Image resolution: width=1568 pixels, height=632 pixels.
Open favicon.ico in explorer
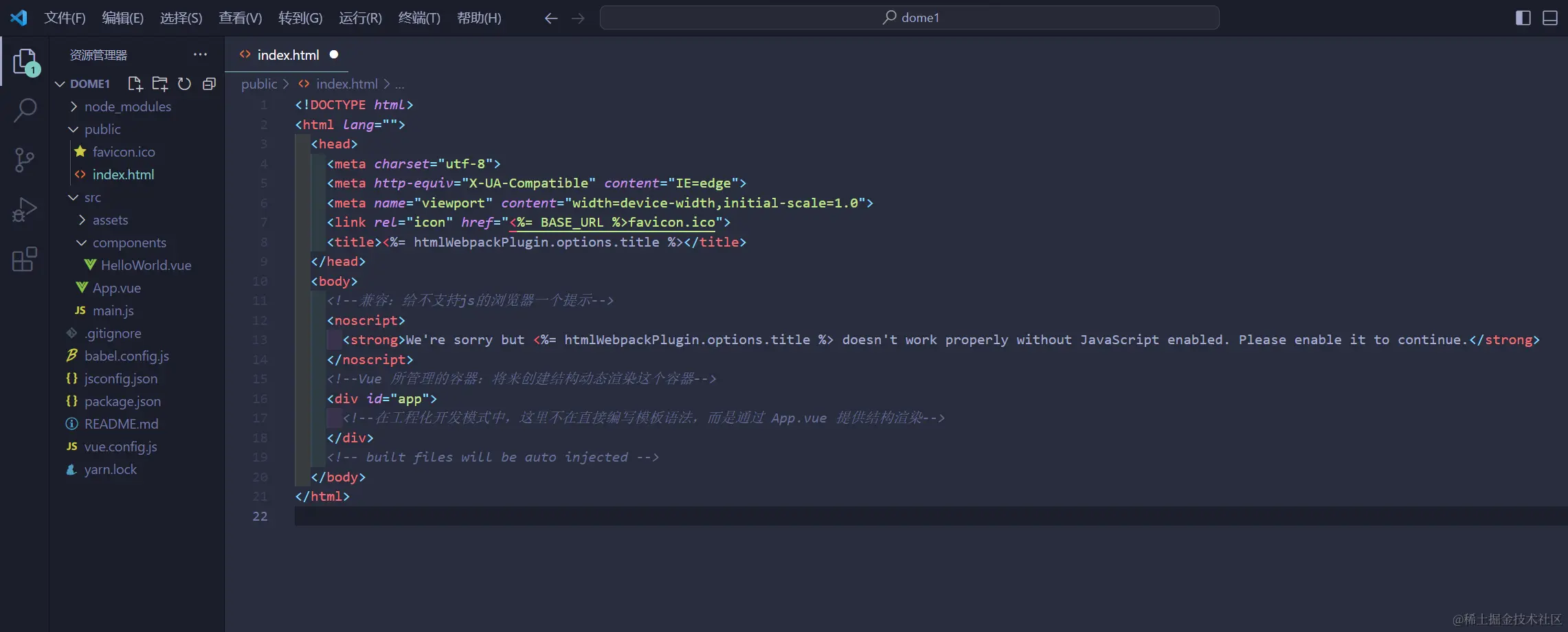(x=124, y=152)
